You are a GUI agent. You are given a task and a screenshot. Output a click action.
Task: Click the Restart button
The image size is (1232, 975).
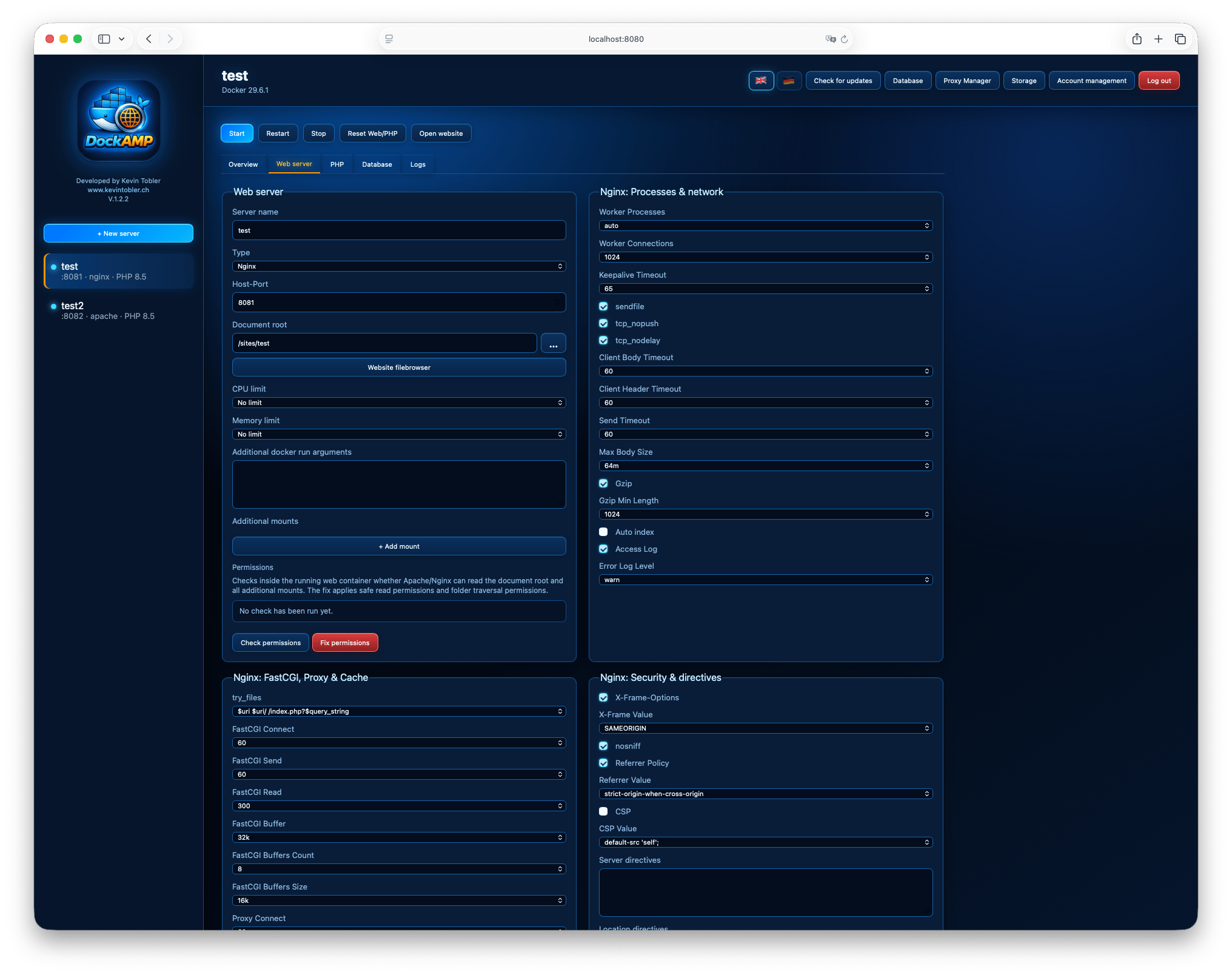click(x=278, y=133)
